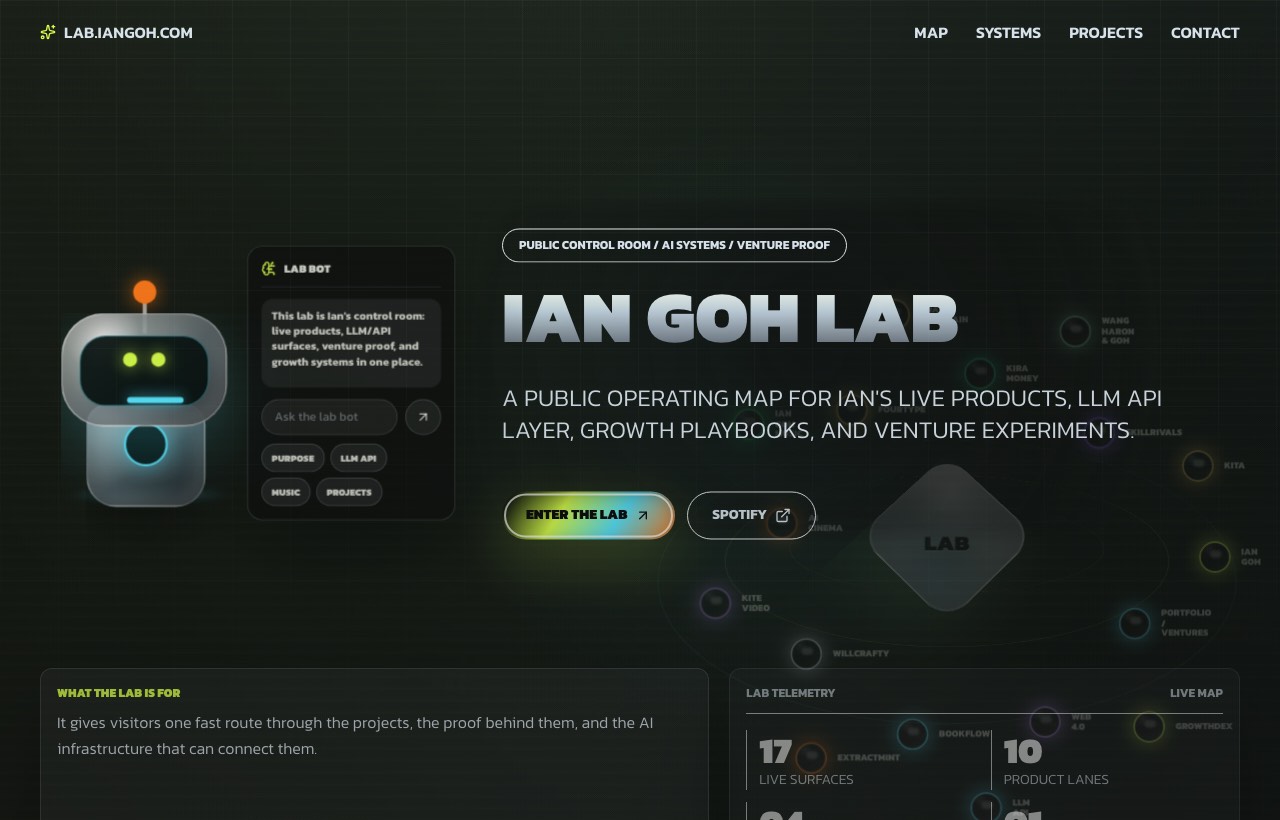The height and width of the screenshot is (820, 1280).
Task: Click the central LAB diamond node
Action: pos(946,538)
